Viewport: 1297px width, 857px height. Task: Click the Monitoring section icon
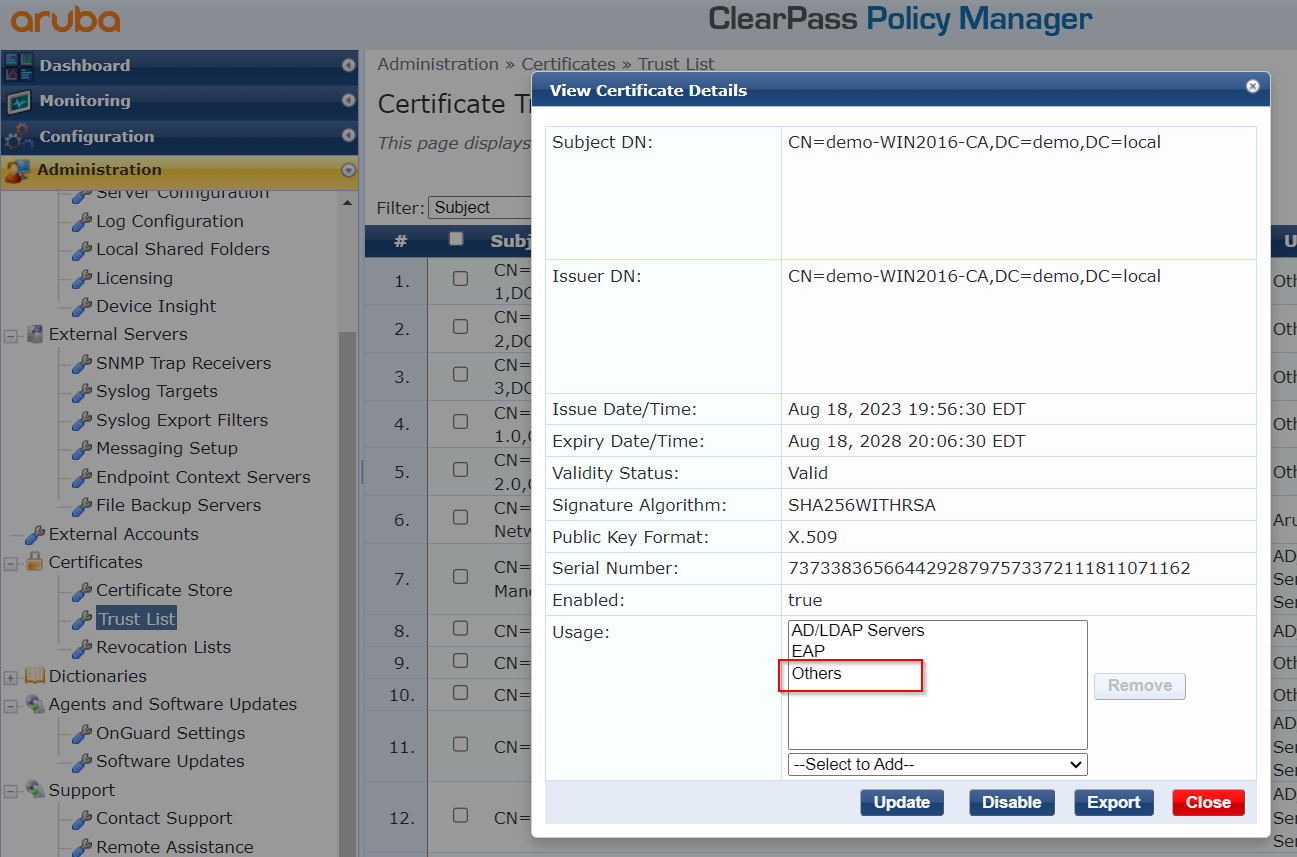pos(18,101)
